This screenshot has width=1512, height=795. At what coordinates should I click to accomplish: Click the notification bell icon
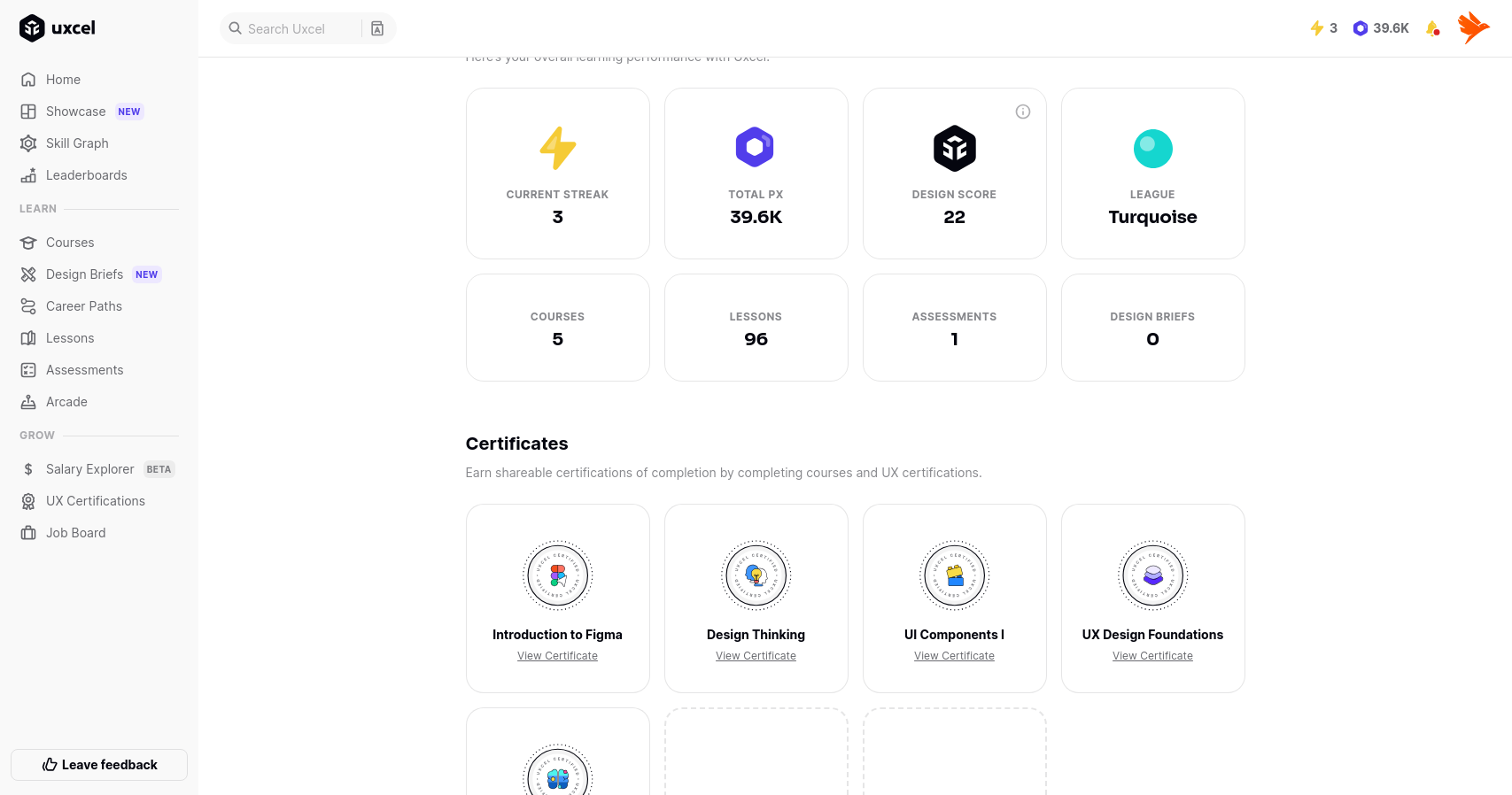click(x=1432, y=28)
